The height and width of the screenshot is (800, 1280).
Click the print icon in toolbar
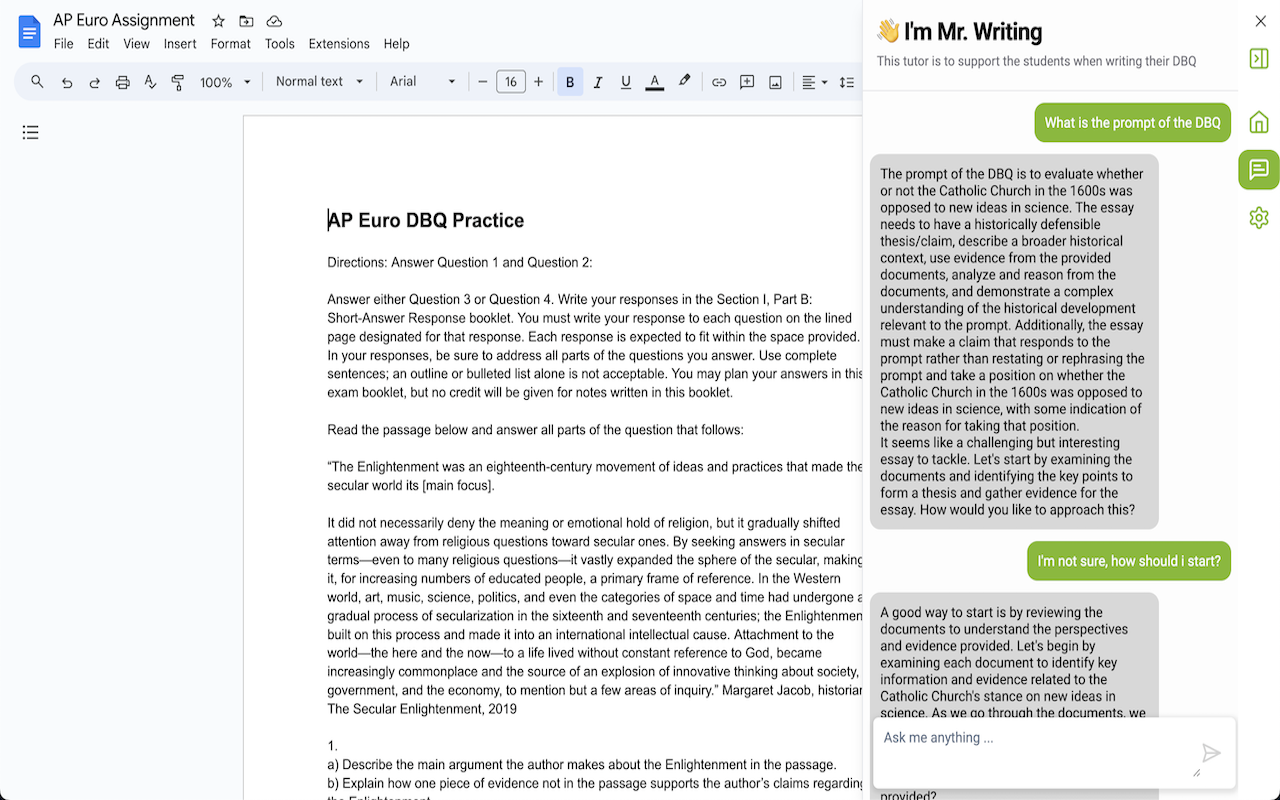(122, 82)
